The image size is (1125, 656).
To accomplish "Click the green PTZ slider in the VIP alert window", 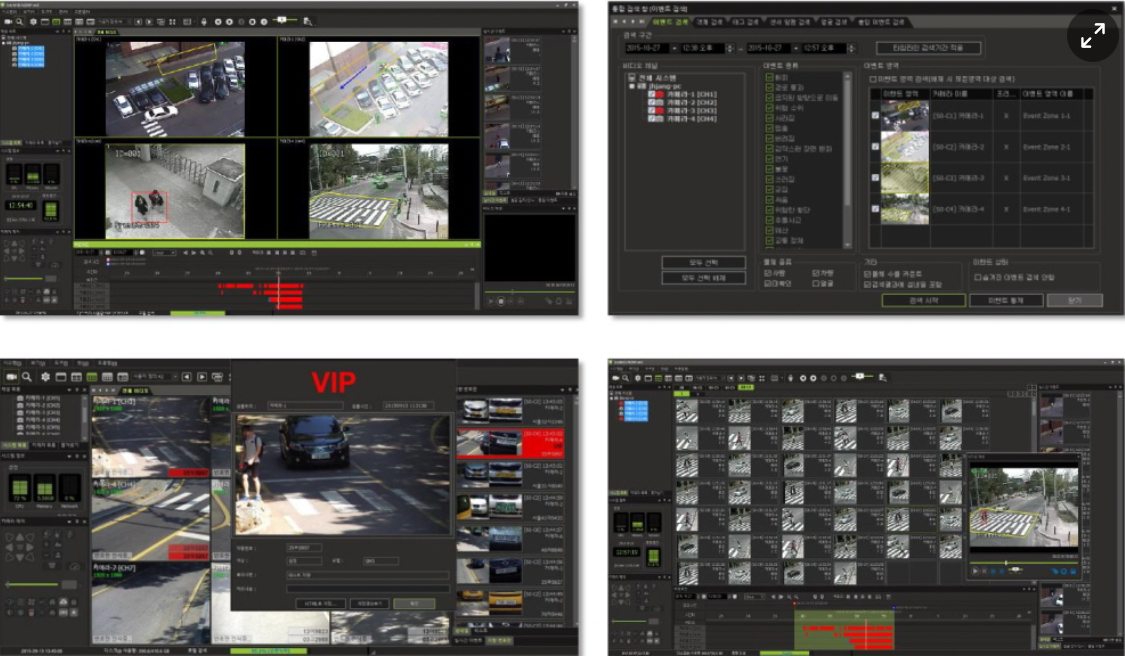I will tap(31, 584).
